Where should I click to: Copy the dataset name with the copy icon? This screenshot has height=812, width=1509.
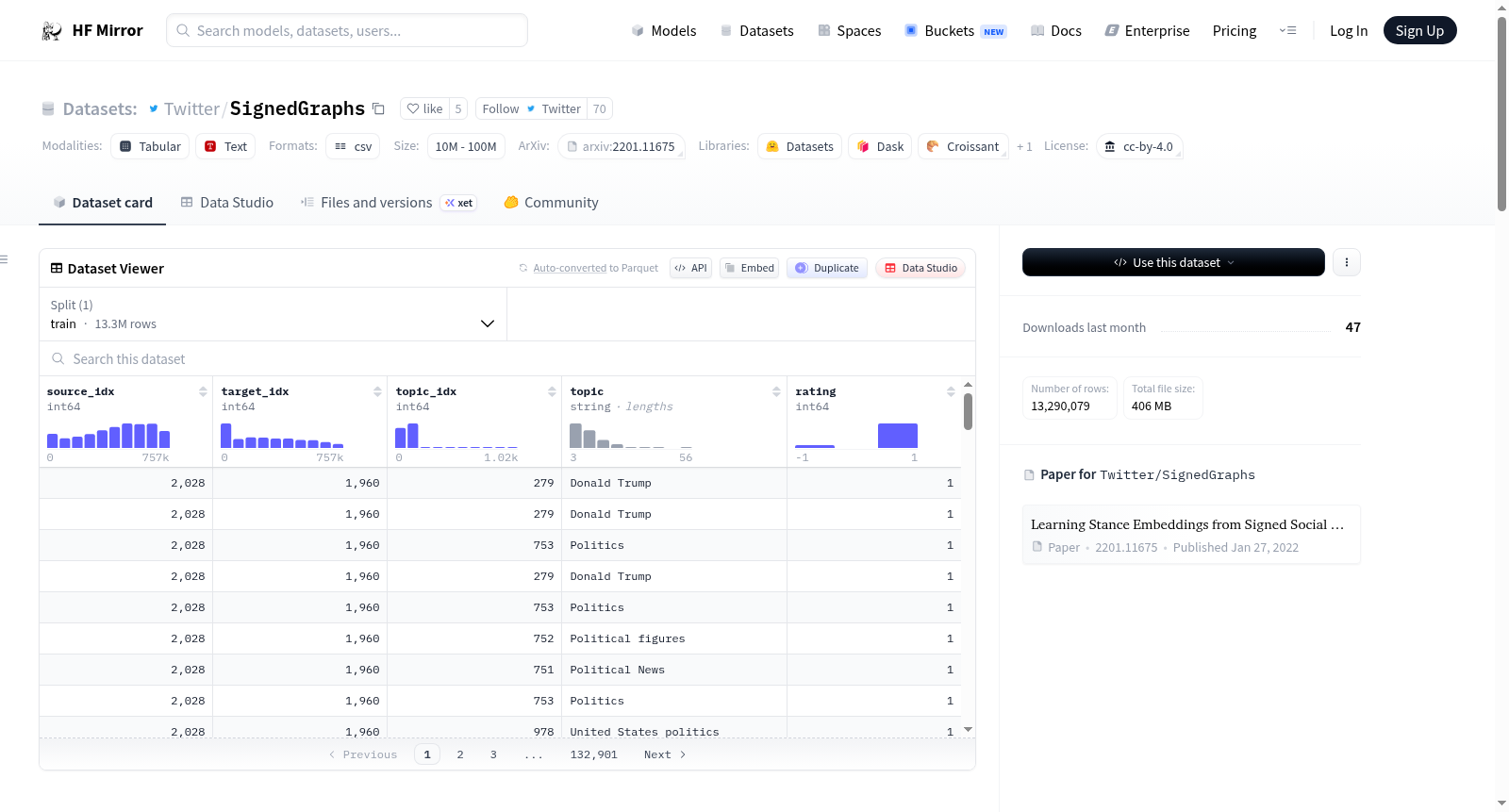378,108
